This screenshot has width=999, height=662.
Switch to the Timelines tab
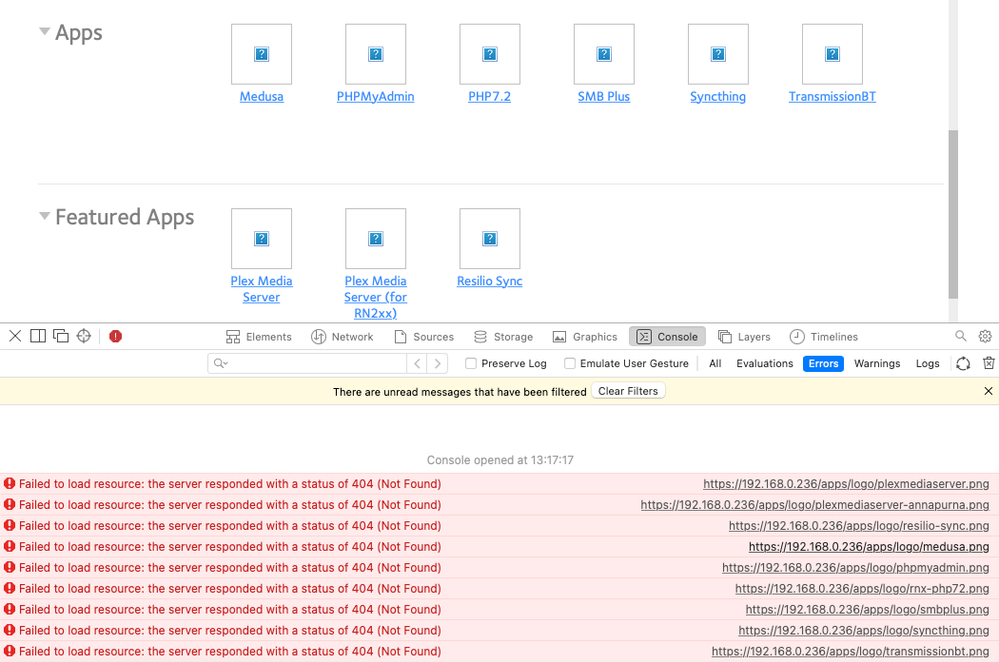tap(824, 336)
